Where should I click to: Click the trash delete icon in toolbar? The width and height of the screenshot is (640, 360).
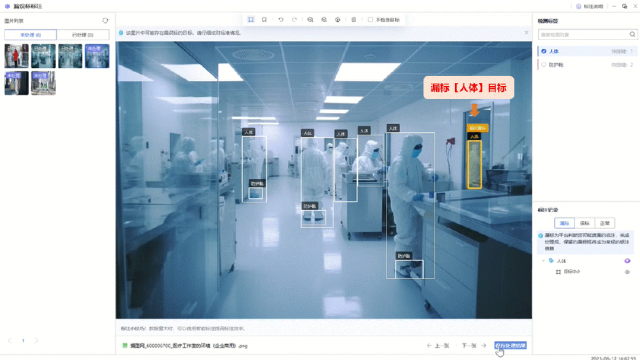[354, 20]
